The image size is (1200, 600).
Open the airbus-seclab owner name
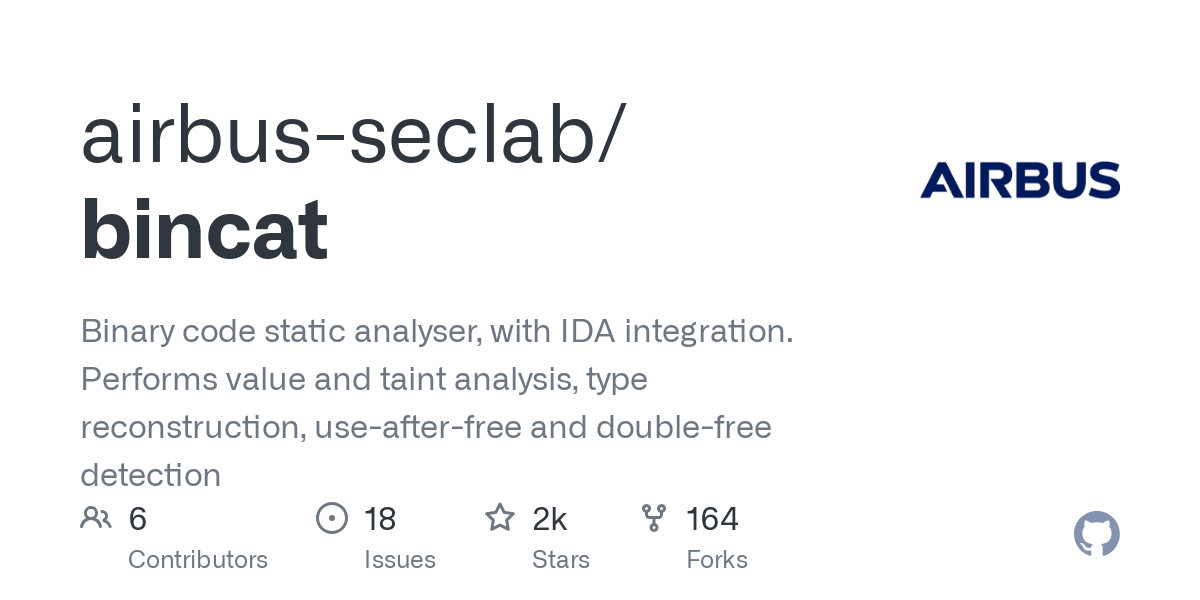352,136
